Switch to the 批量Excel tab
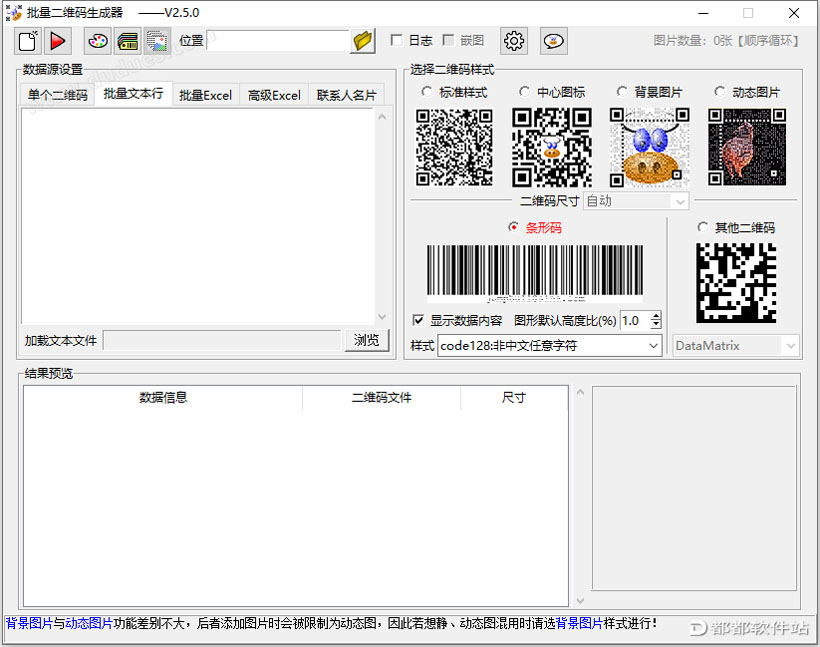This screenshot has width=820, height=647. [x=206, y=95]
